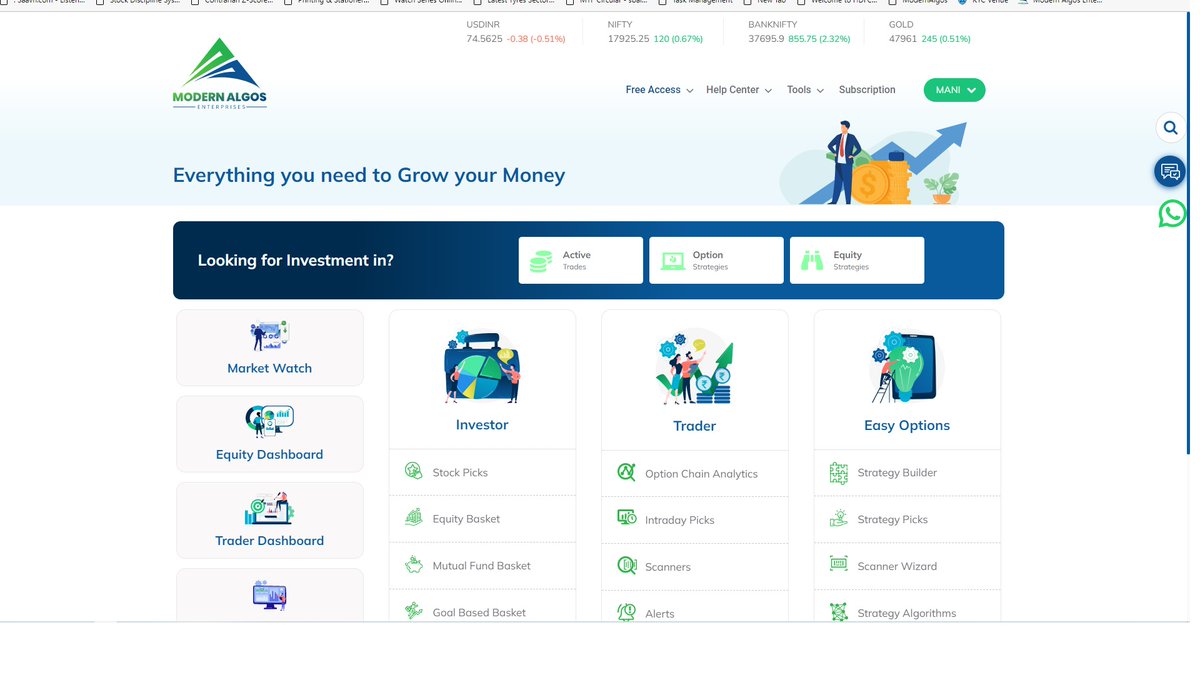This screenshot has width=1200, height=675.
Task: Click the Equity Strategies binoculars icon
Action: [x=812, y=261]
